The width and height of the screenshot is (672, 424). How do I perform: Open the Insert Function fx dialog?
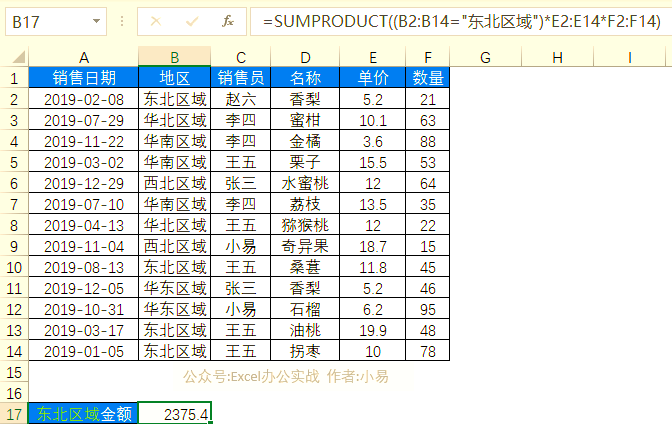coord(228,21)
